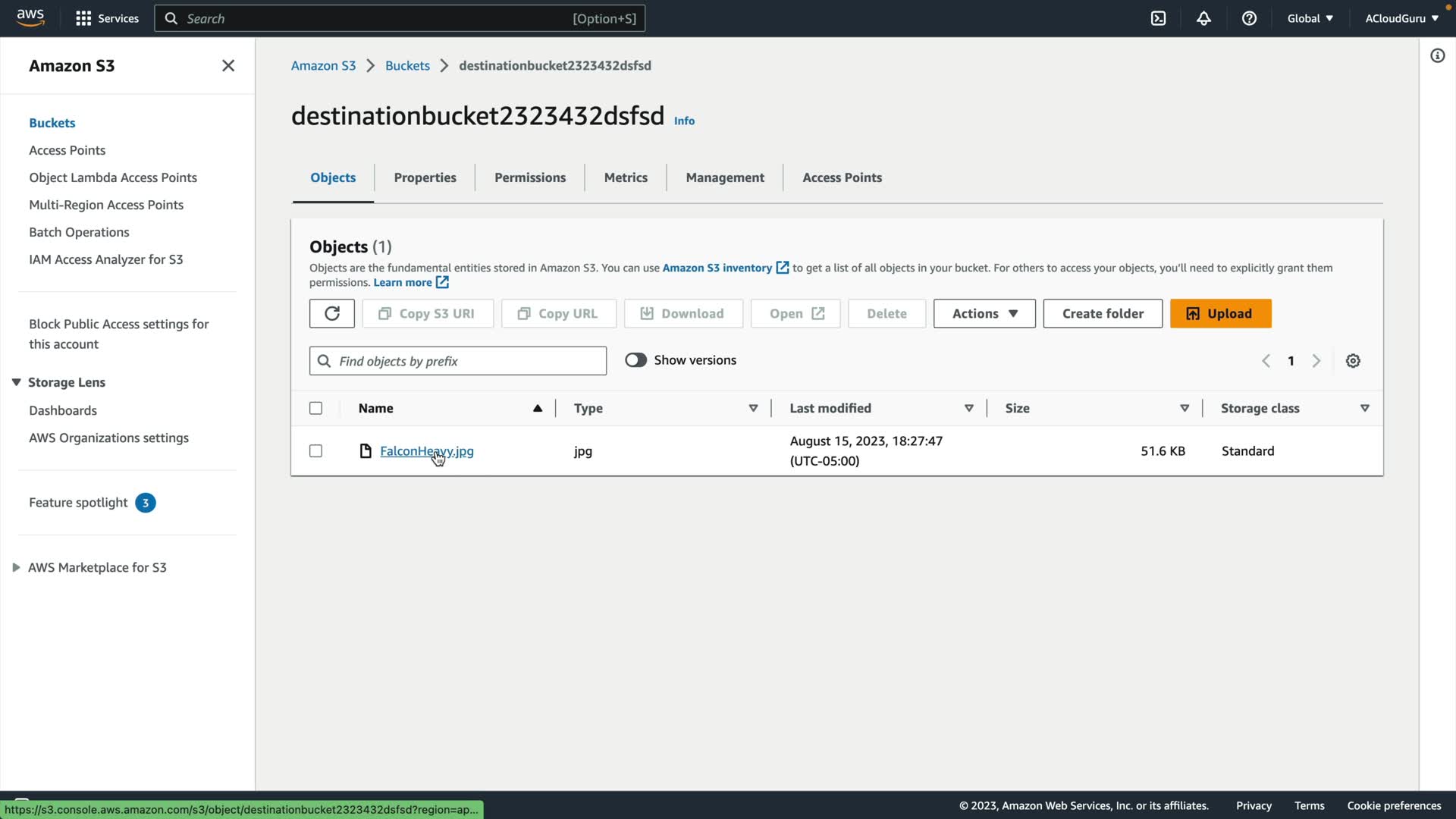The width and height of the screenshot is (1456, 819).
Task: Expand AWS Marketplace for S3 section
Action: coord(16,567)
